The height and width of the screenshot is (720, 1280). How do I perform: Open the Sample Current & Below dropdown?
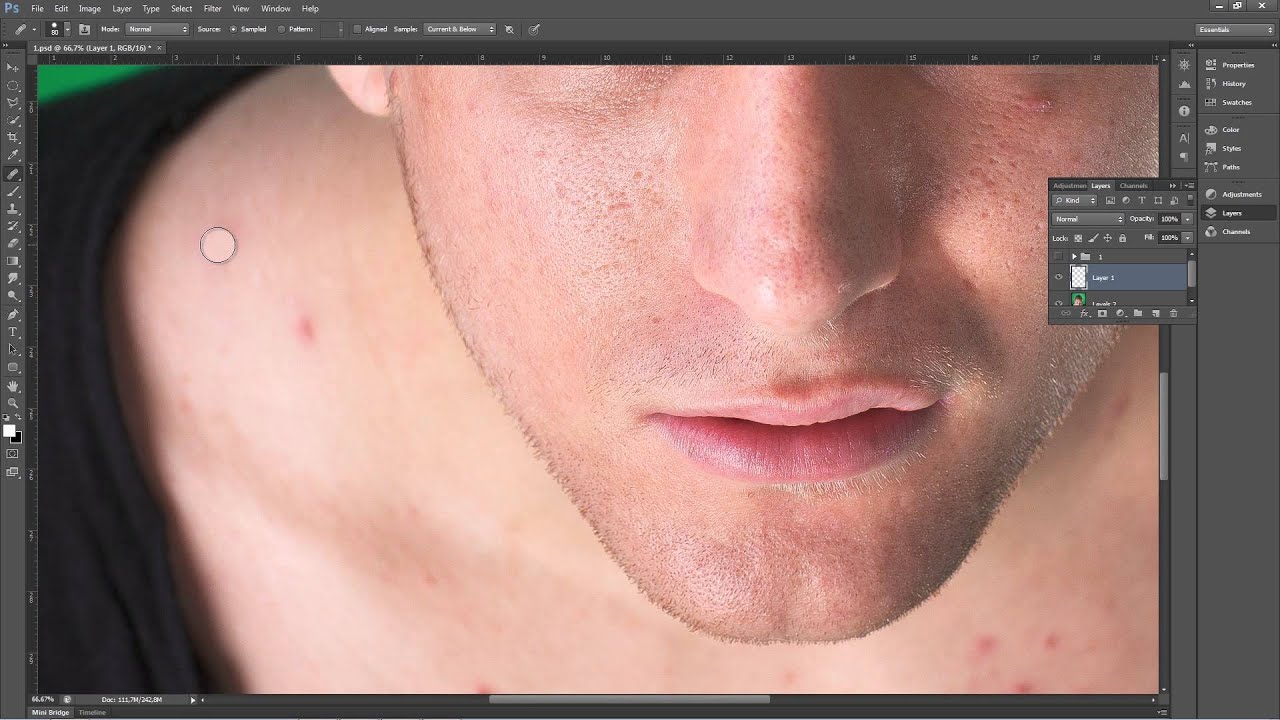tap(459, 29)
